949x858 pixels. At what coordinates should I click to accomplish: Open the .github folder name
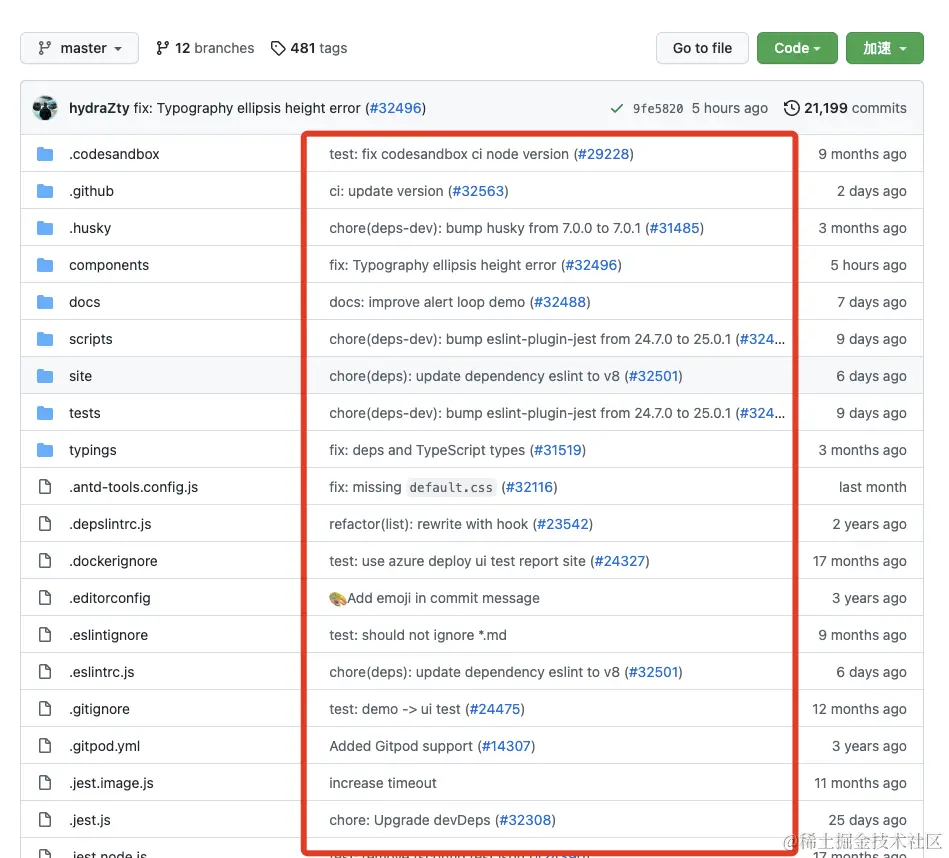[91, 191]
